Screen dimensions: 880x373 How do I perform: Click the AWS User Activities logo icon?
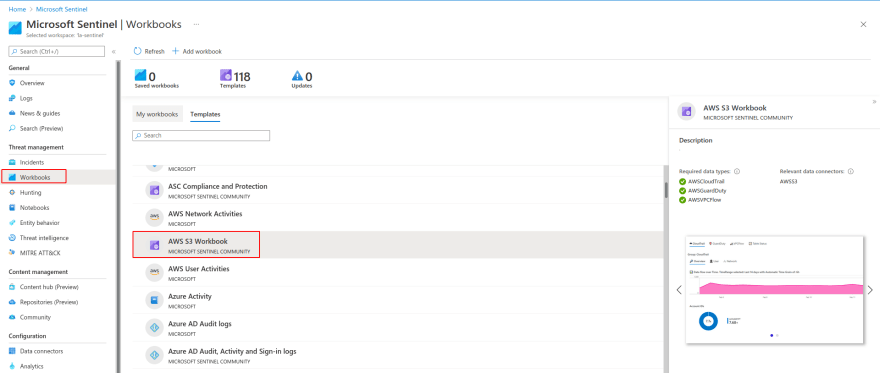[x=154, y=273]
